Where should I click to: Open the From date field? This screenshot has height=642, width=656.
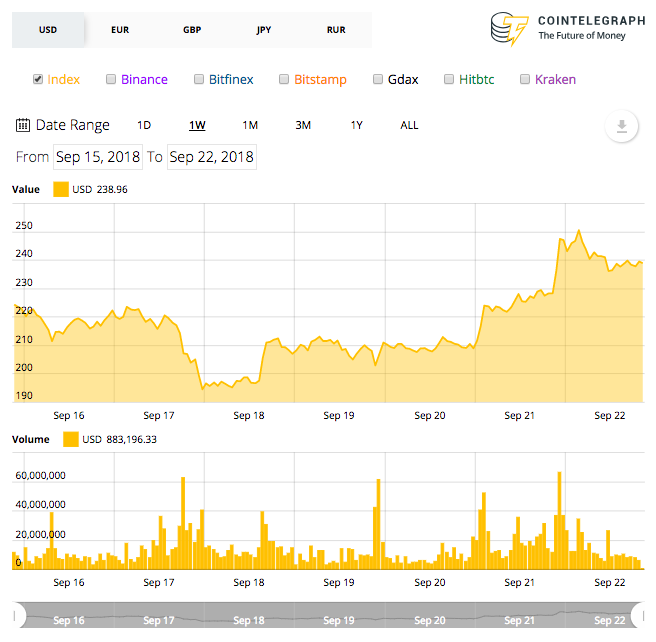coord(98,157)
